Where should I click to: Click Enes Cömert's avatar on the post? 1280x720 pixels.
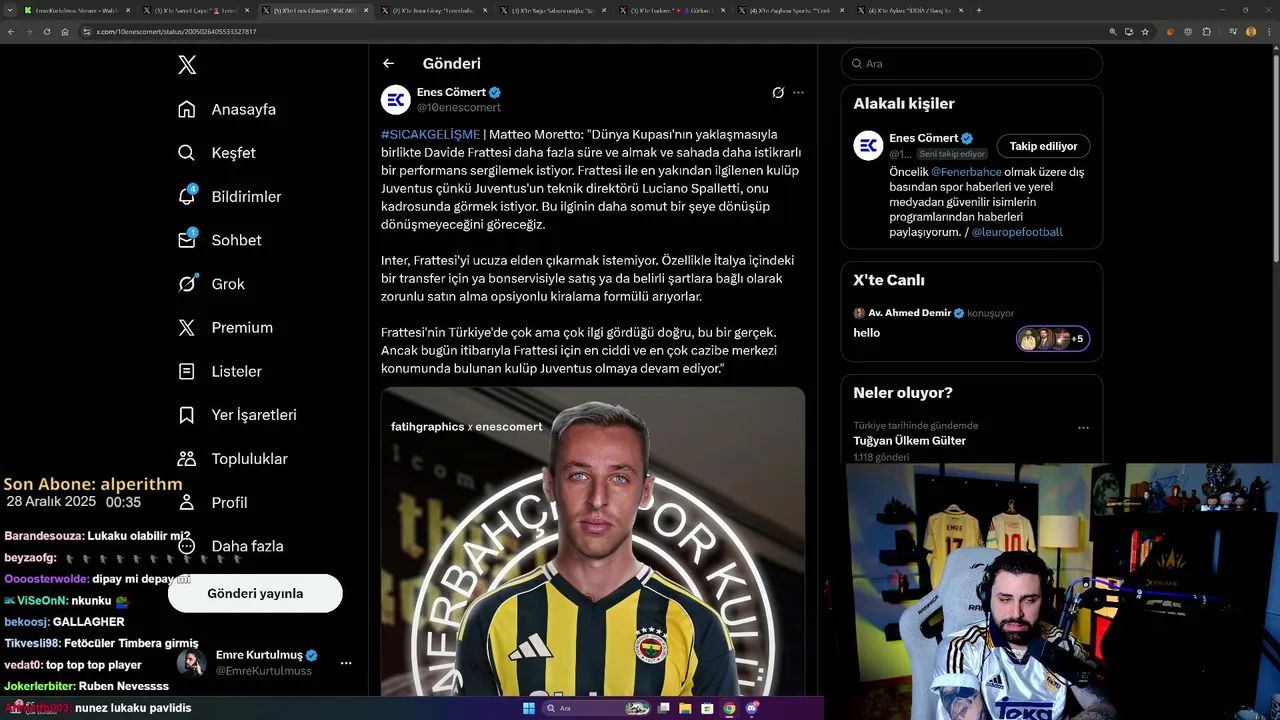[x=396, y=99]
